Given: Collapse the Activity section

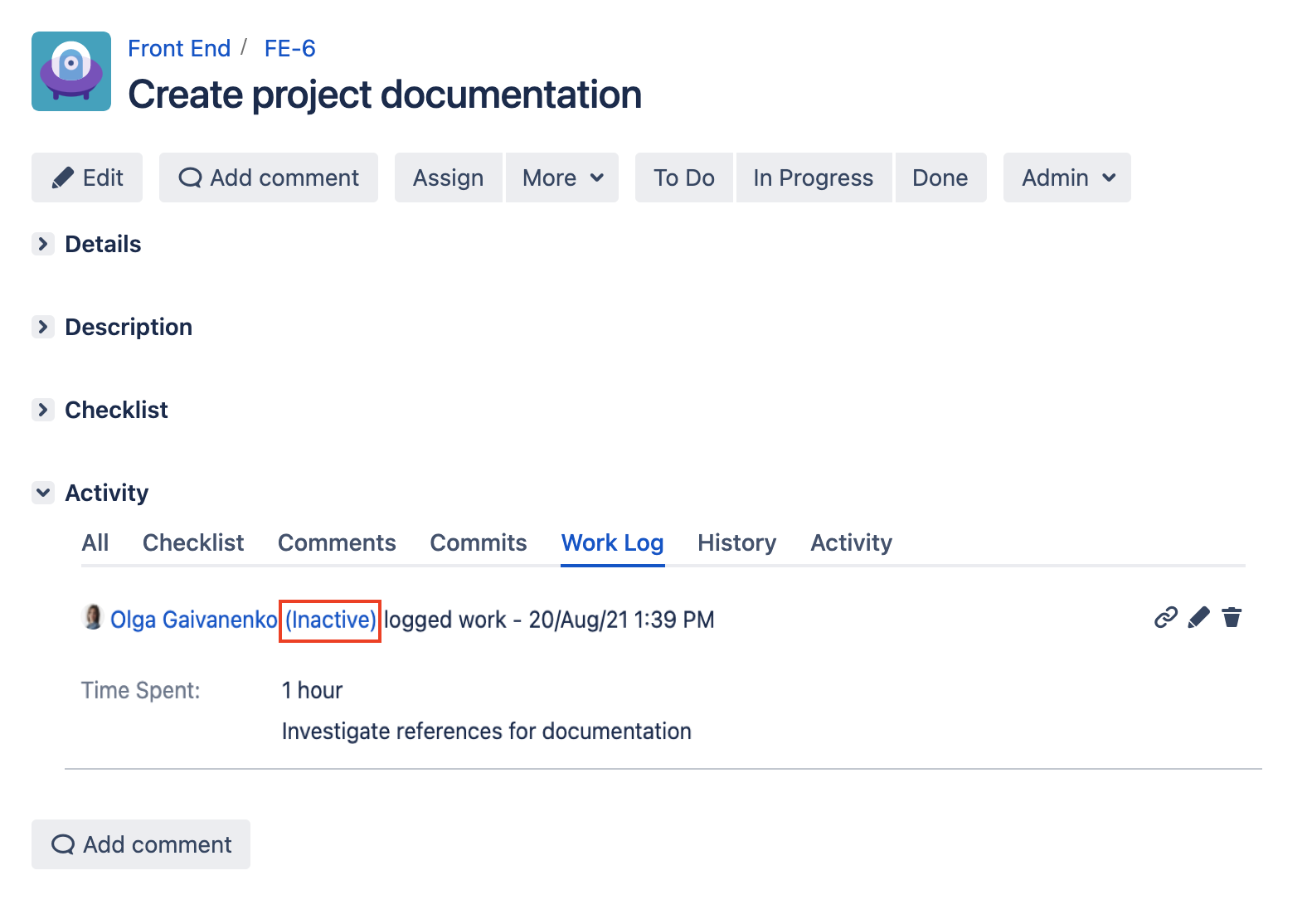Looking at the screenshot, I should (x=43, y=493).
